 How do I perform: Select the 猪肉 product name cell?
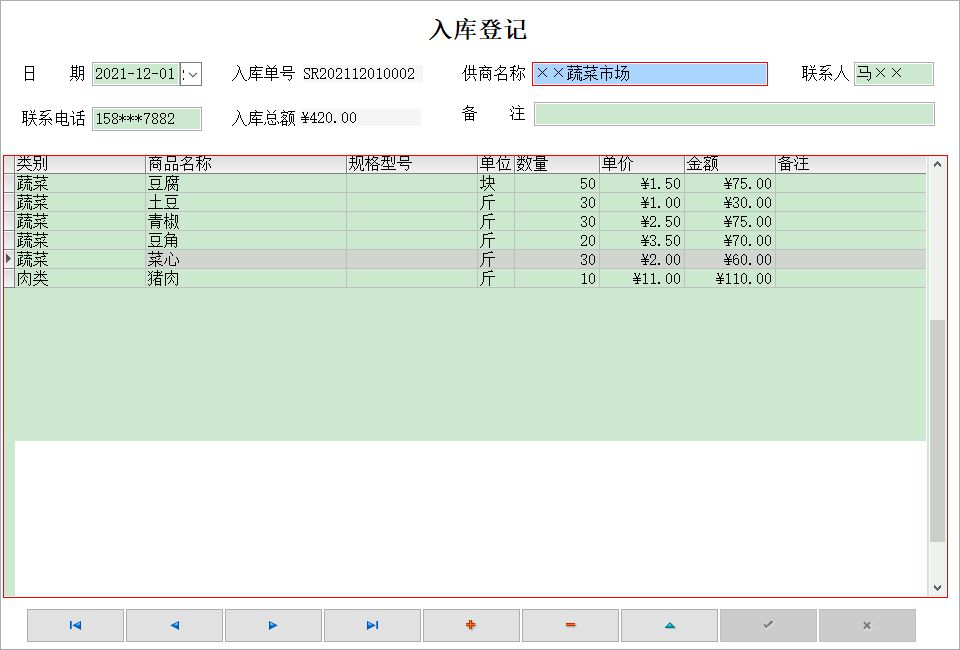click(x=246, y=278)
